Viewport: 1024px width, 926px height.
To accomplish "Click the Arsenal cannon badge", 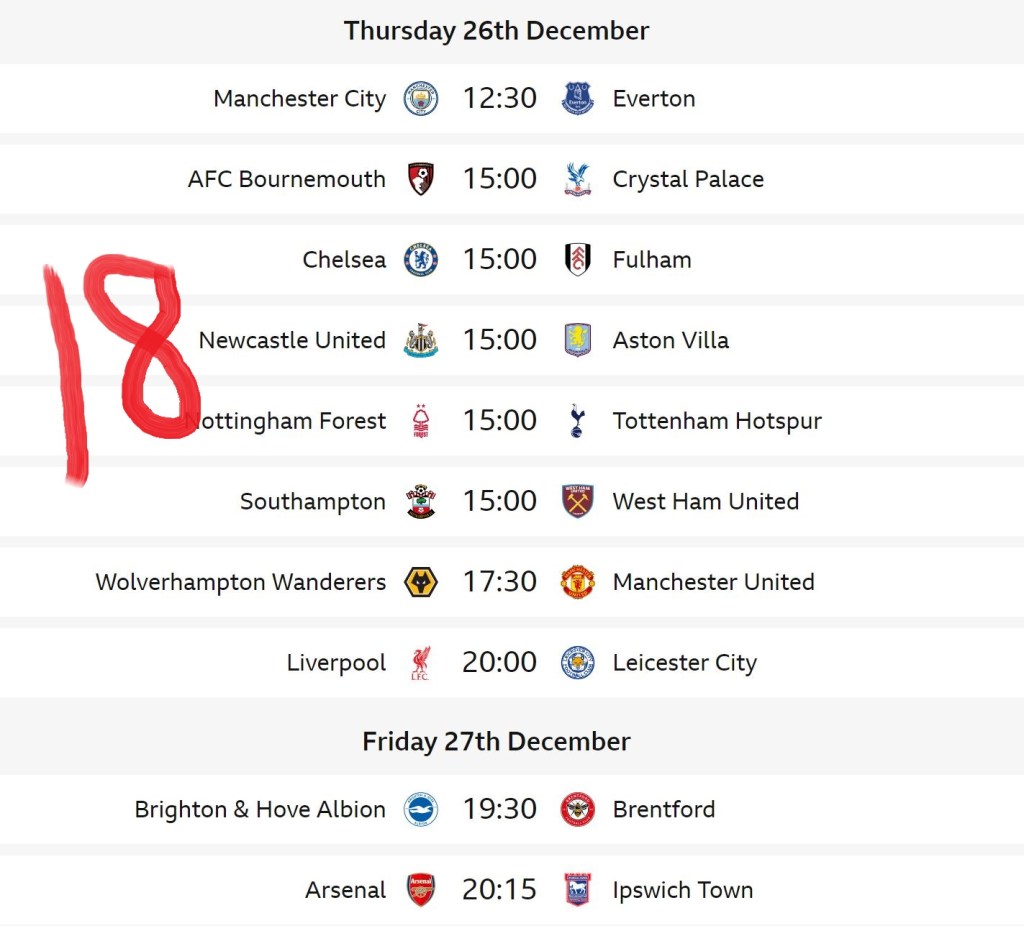I will click(x=421, y=890).
